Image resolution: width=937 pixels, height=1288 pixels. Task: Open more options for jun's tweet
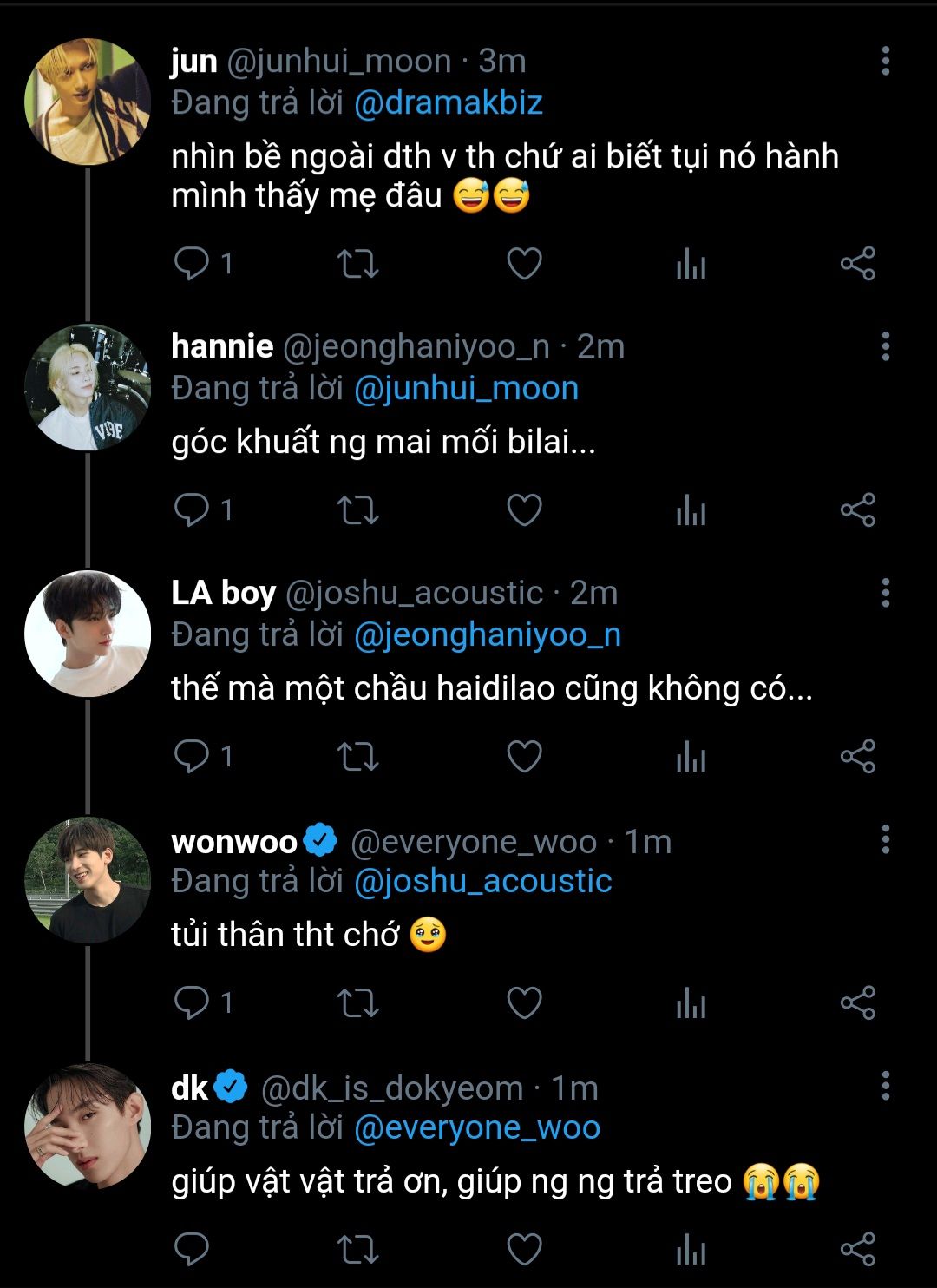click(x=885, y=61)
